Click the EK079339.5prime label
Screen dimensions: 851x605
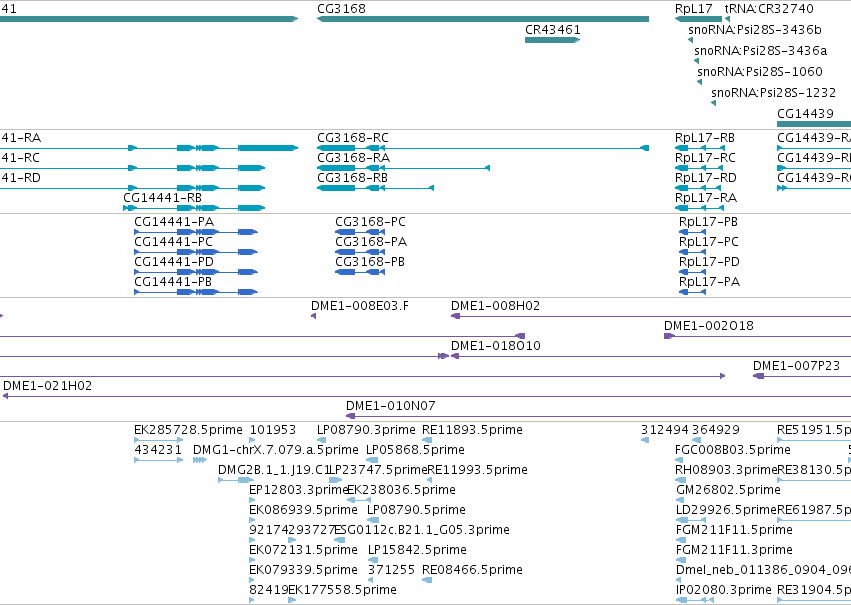point(303,570)
